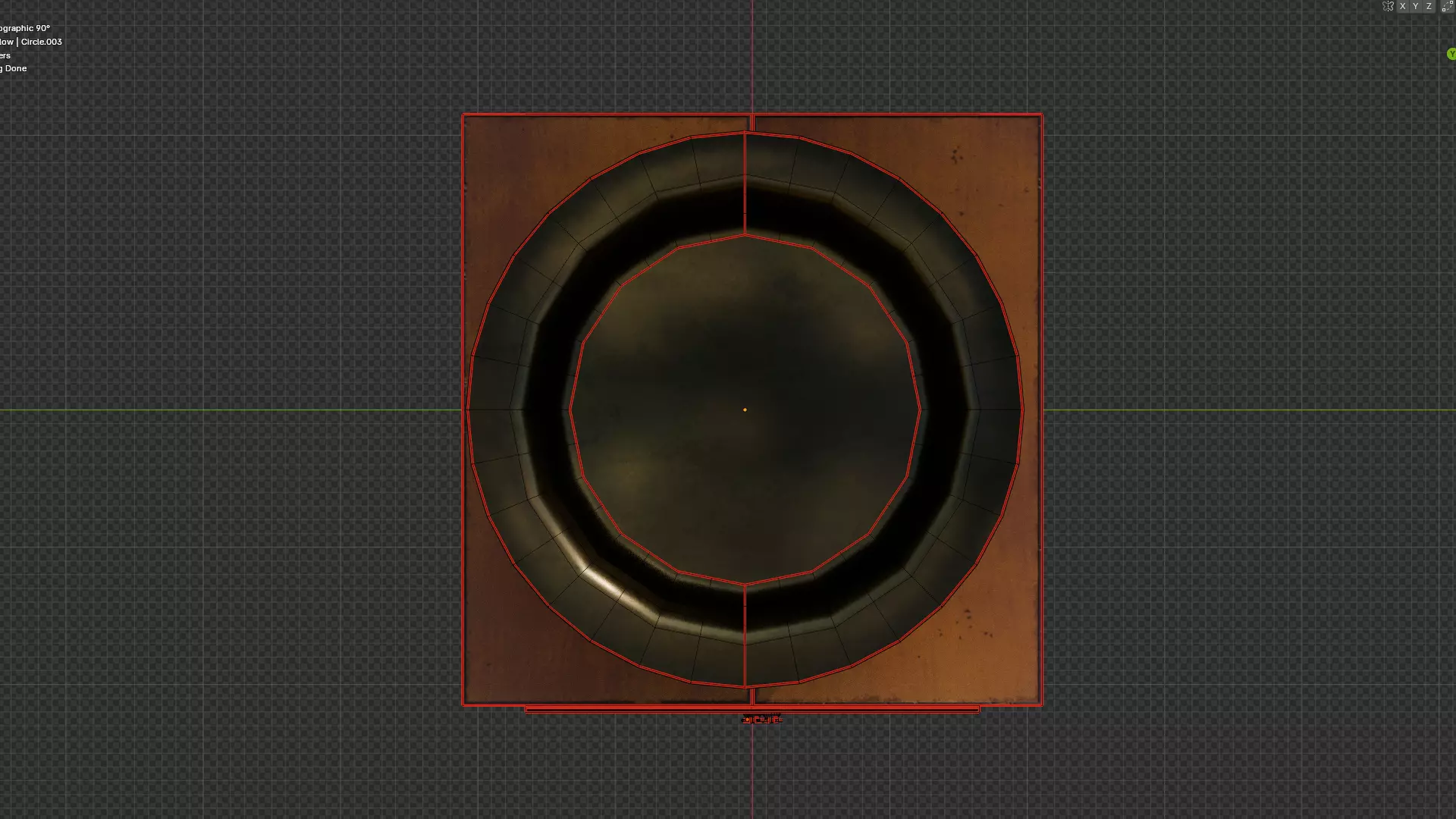Image resolution: width=1456 pixels, height=819 pixels.
Task: Click the orthographic 90° view label
Action: 25,28
